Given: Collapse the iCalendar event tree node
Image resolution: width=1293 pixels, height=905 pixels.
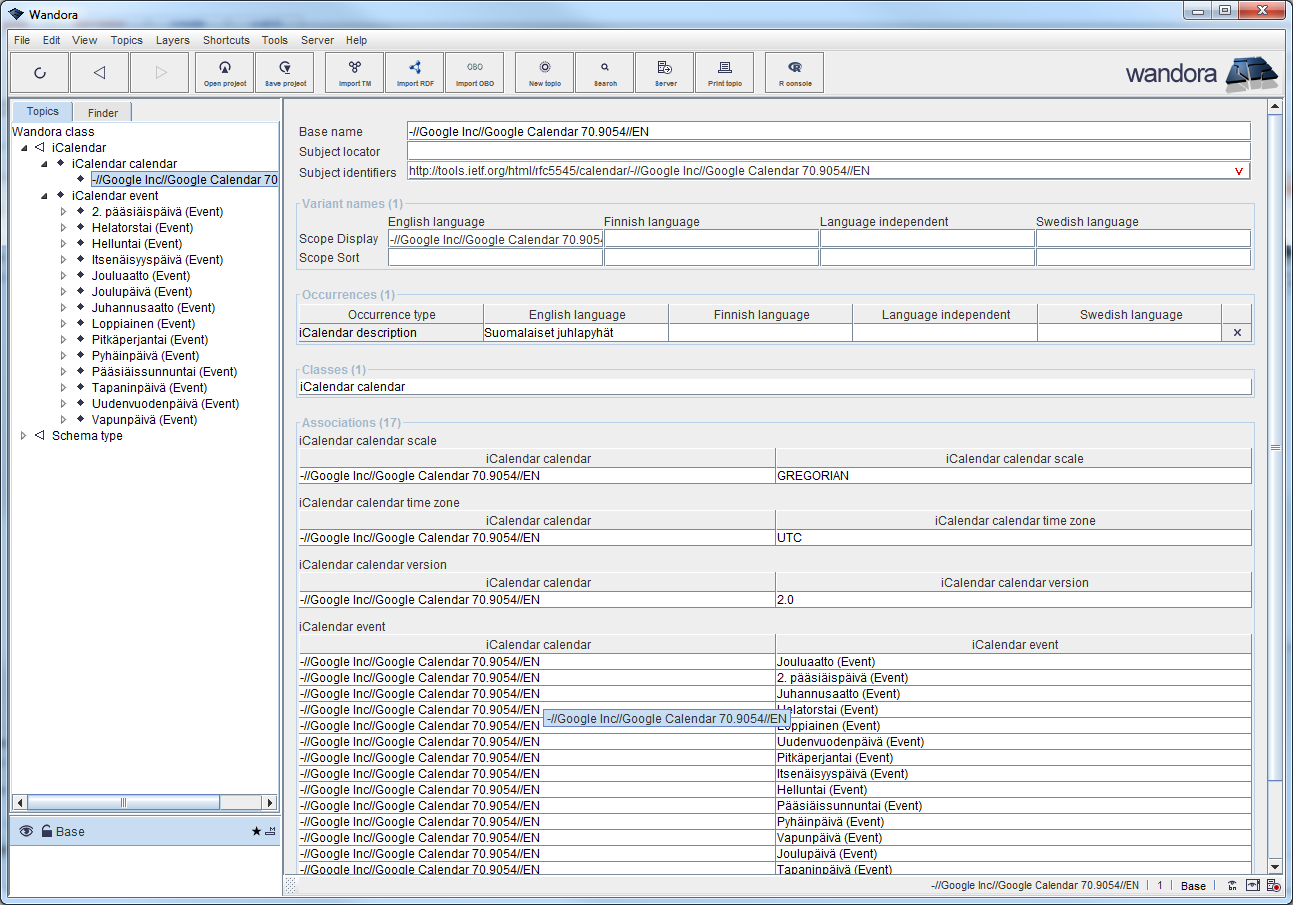Looking at the screenshot, I should pyautogui.click(x=42, y=195).
